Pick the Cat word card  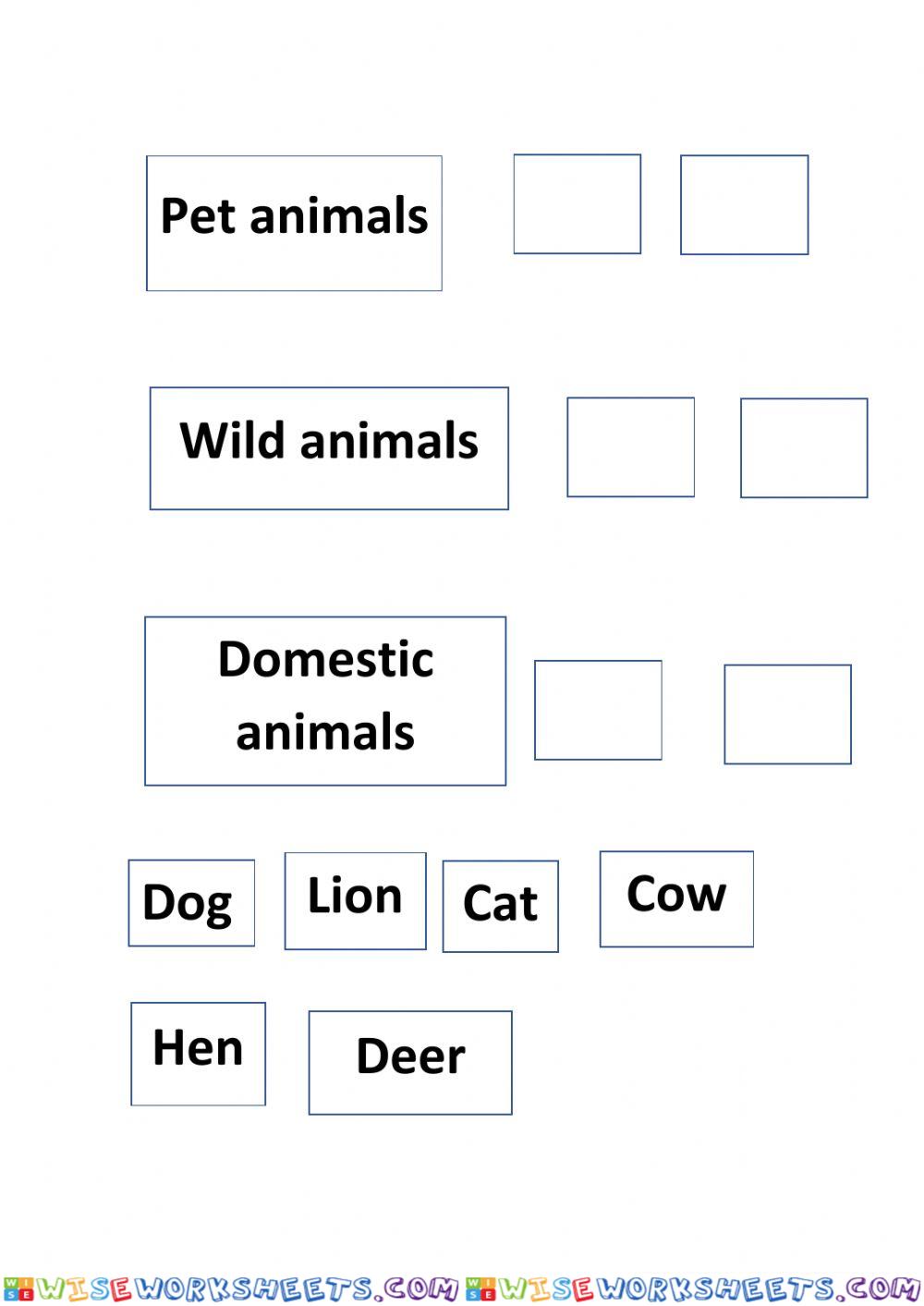(501, 906)
